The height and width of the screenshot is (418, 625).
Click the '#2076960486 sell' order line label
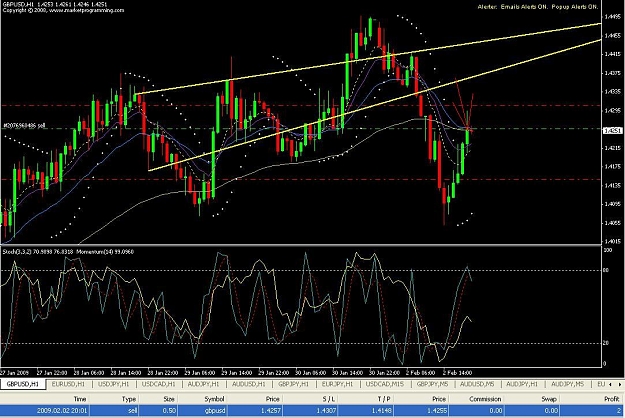(x=24, y=126)
